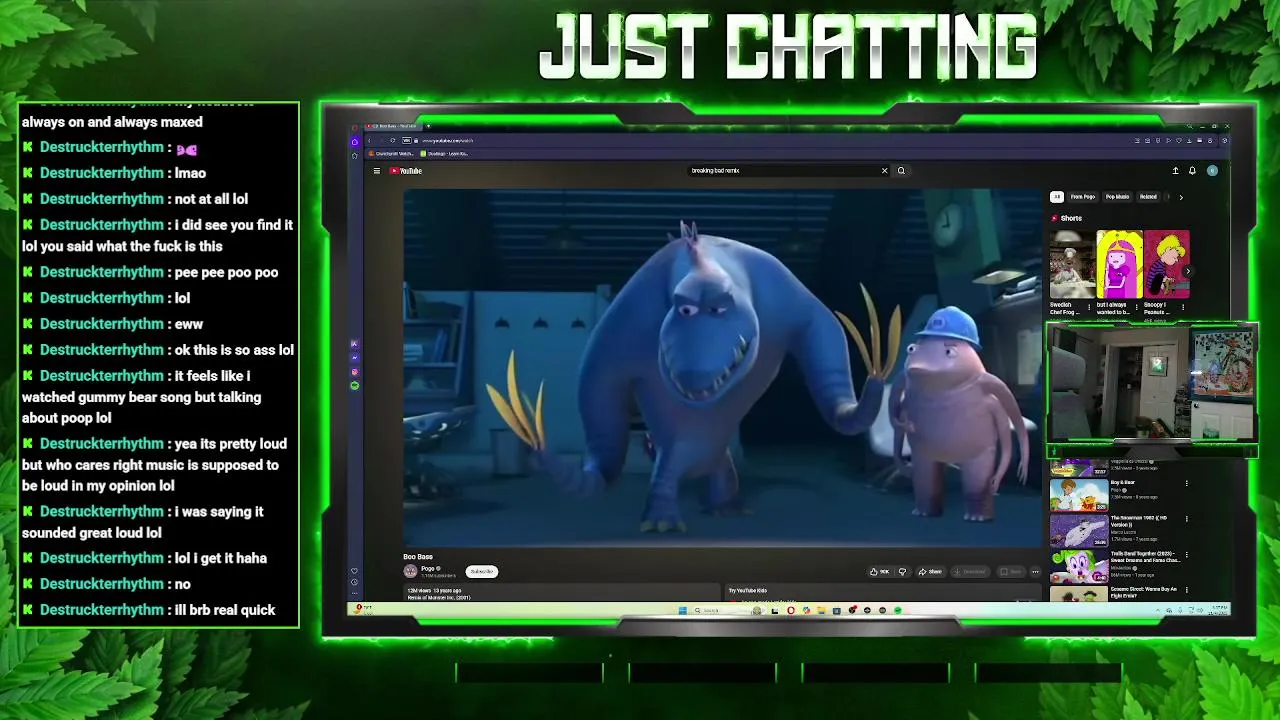
Task: Click the browser address bar URL
Action: [x=447, y=141]
